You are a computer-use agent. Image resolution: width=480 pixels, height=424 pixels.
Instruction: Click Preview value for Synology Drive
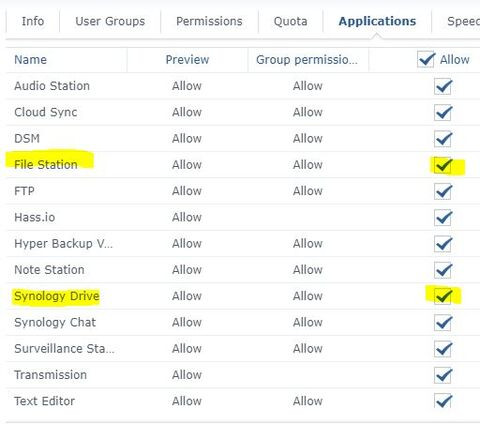point(187,296)
